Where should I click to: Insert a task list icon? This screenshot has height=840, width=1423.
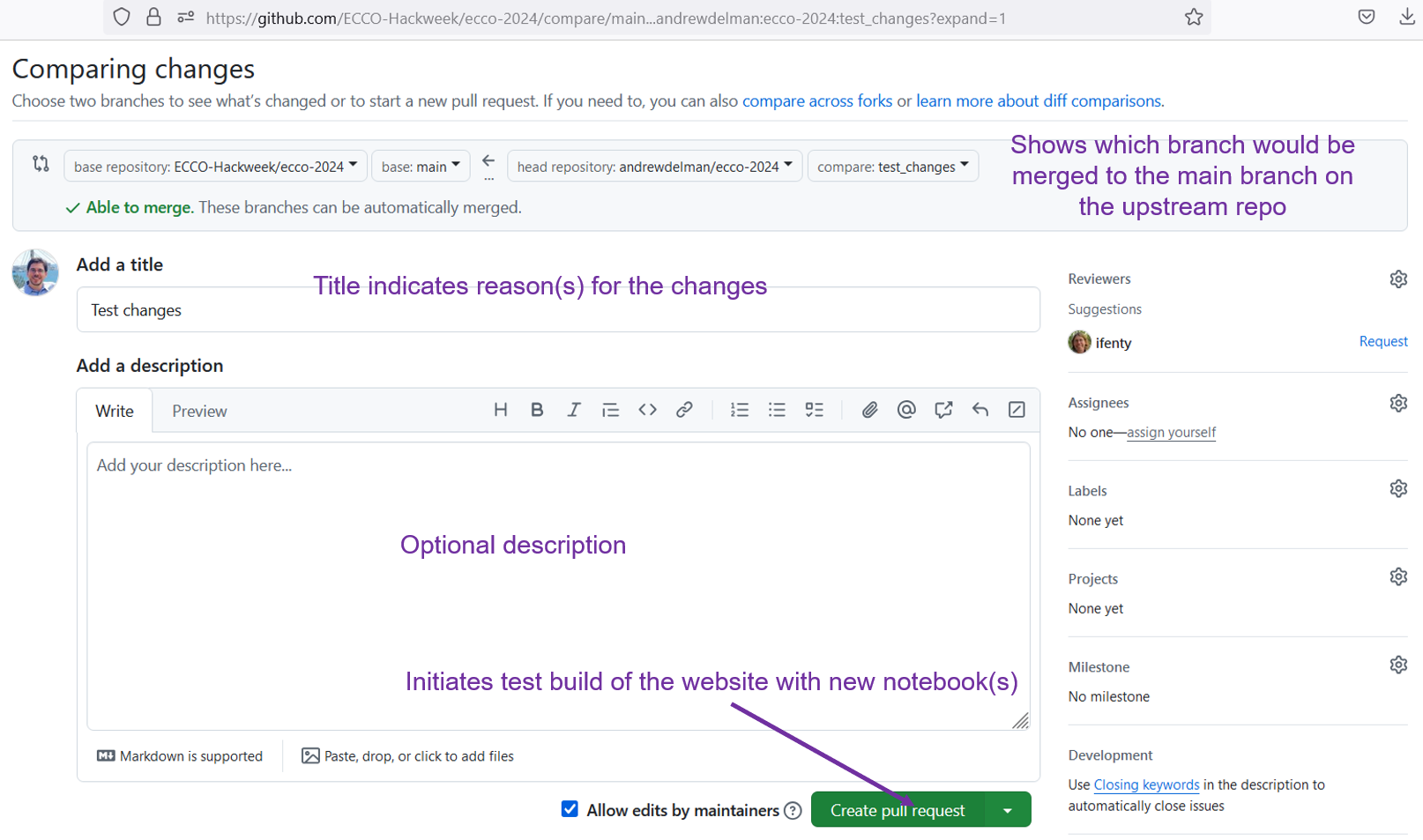815,410
